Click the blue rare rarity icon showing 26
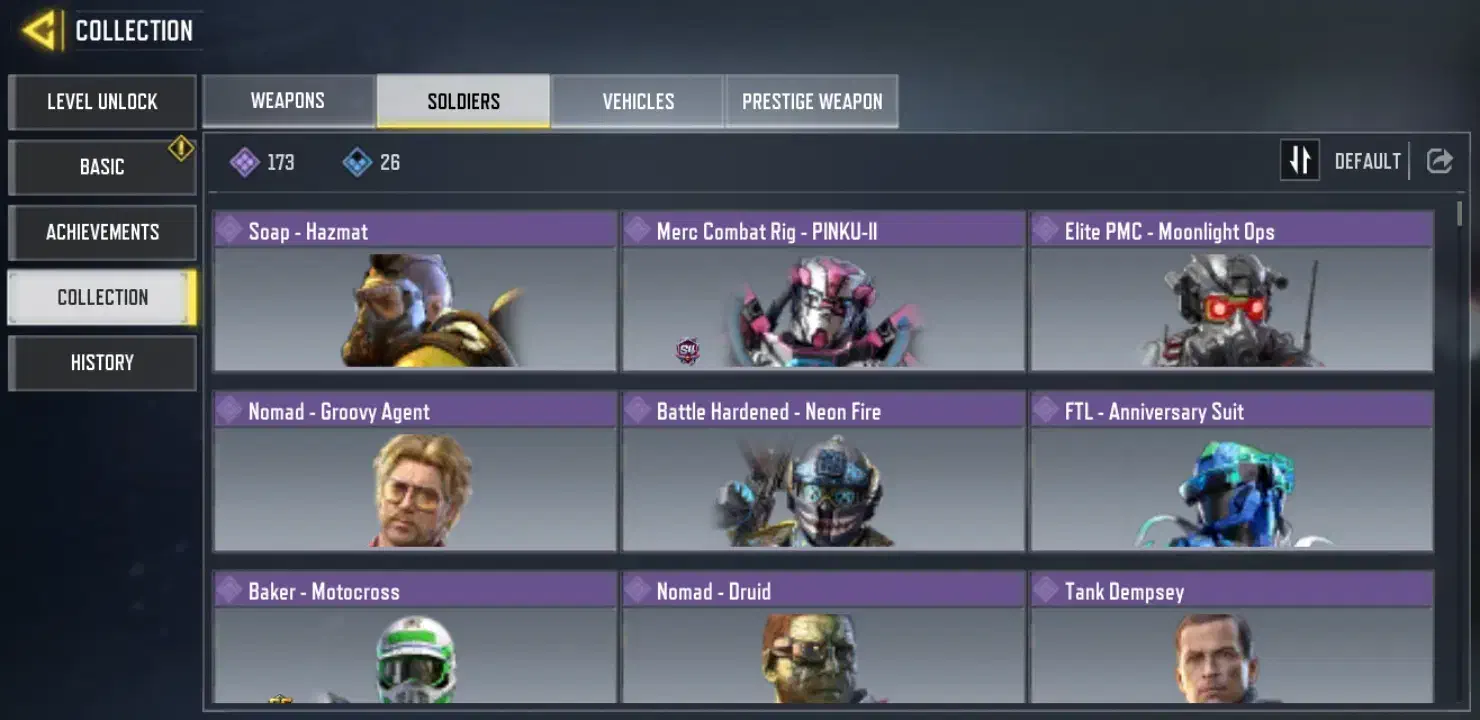Viewport: 1480px width, 720px height. click(357, 162)
